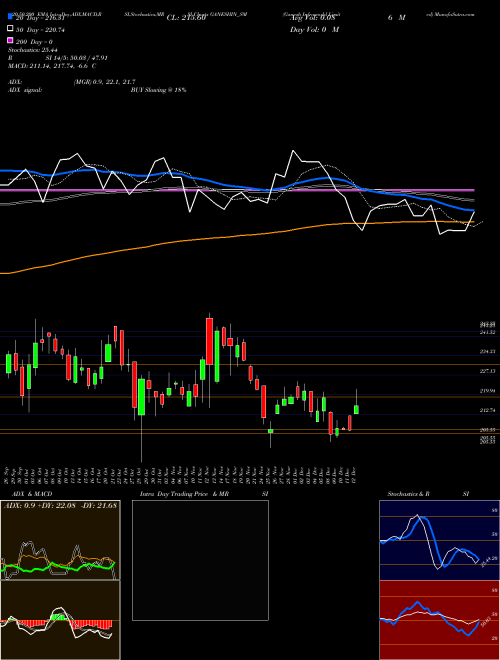Click the 'Day Vol: 0 M' value

314,29
